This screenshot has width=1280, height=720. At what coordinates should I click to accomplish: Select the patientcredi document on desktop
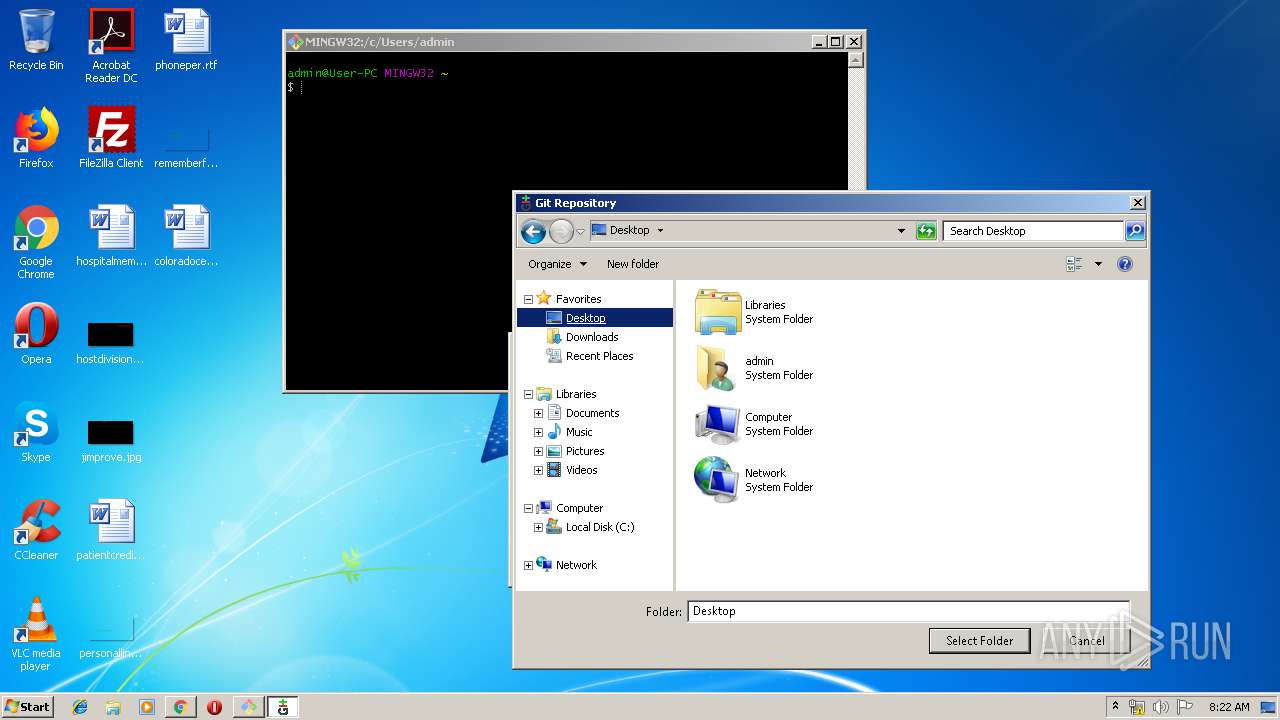click(111, 530)
